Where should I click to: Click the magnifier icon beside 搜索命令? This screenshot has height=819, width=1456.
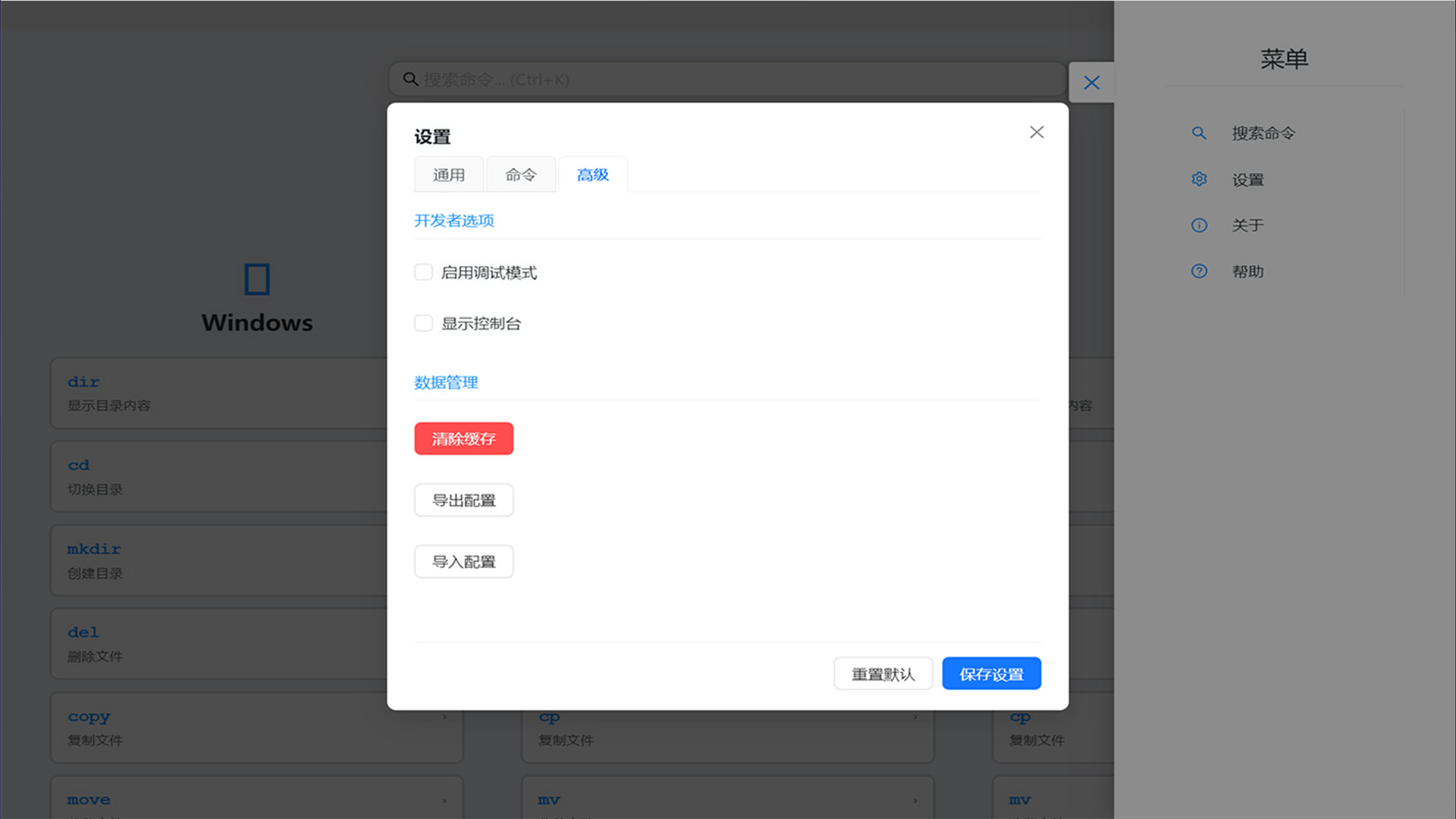[x=1199, y=133]
